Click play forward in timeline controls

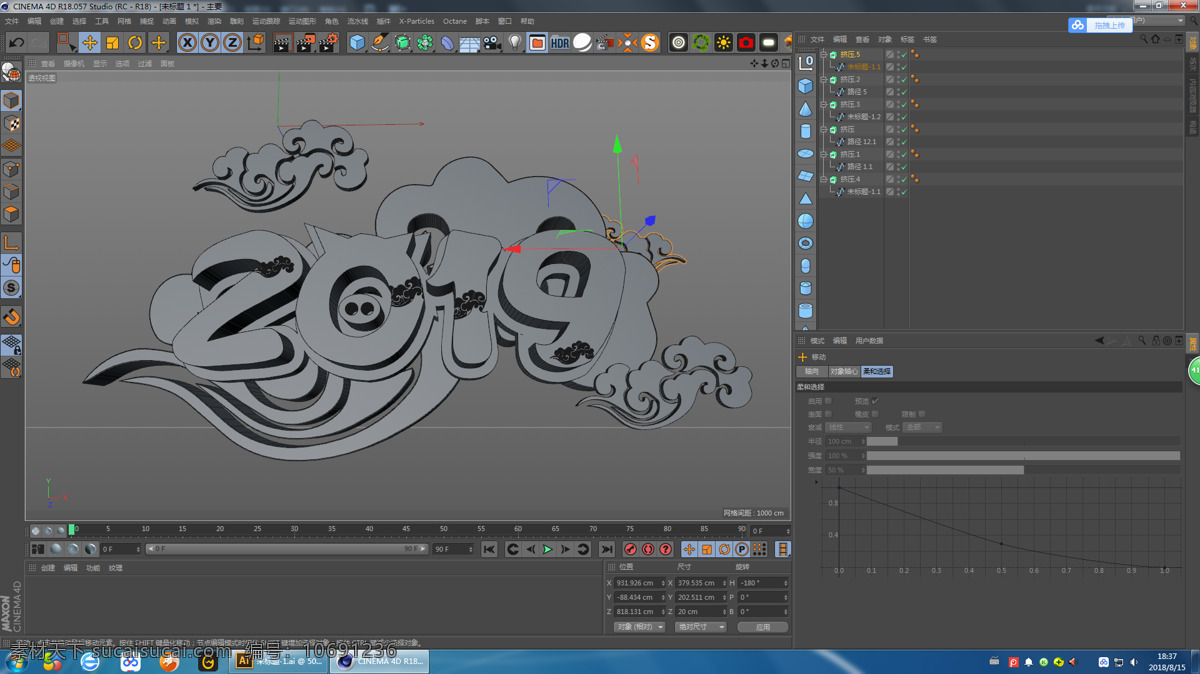547,549
